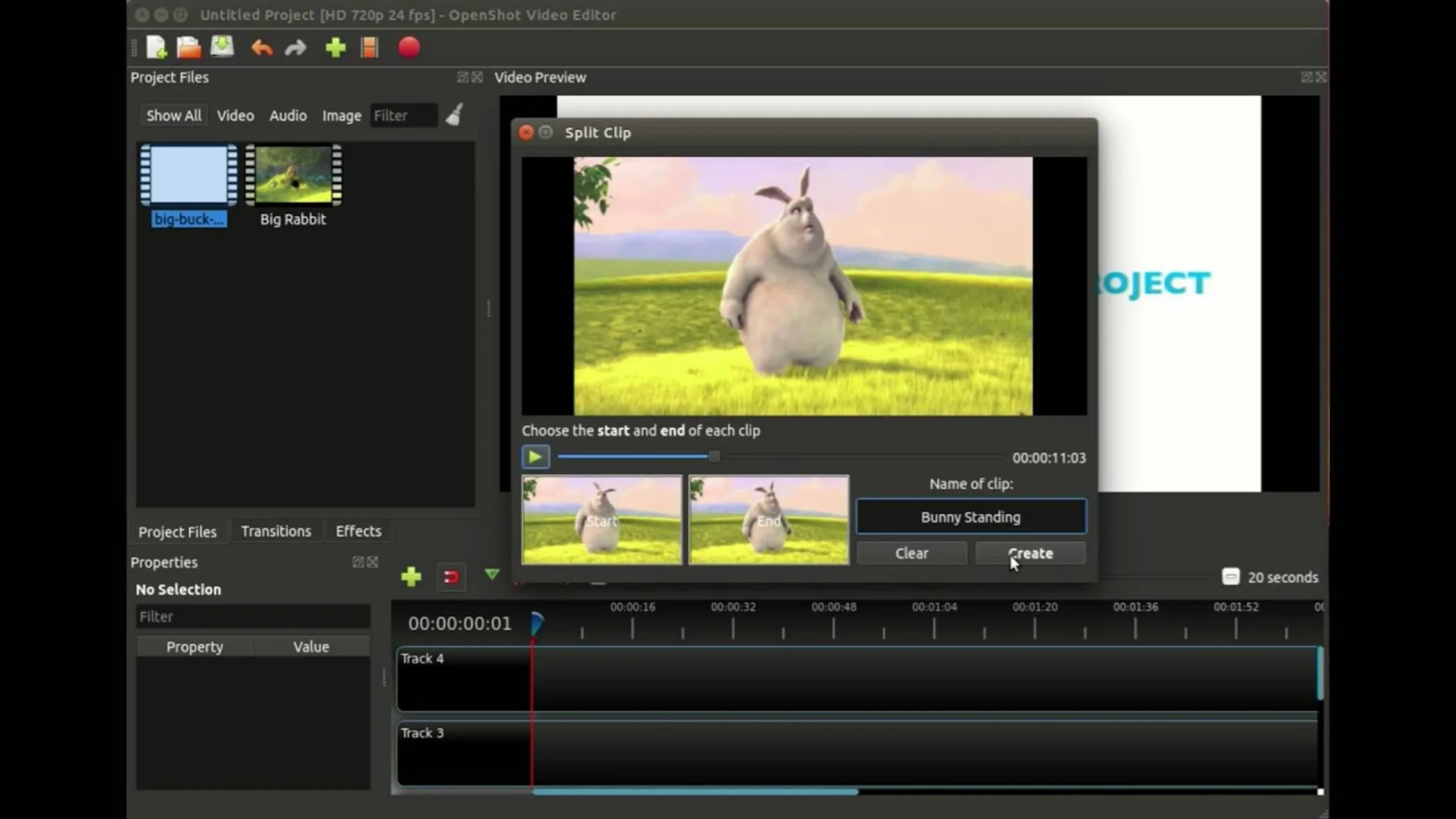Float the Properties panel
This screenshot has width=1456, height=819.
tap(358, 562)
